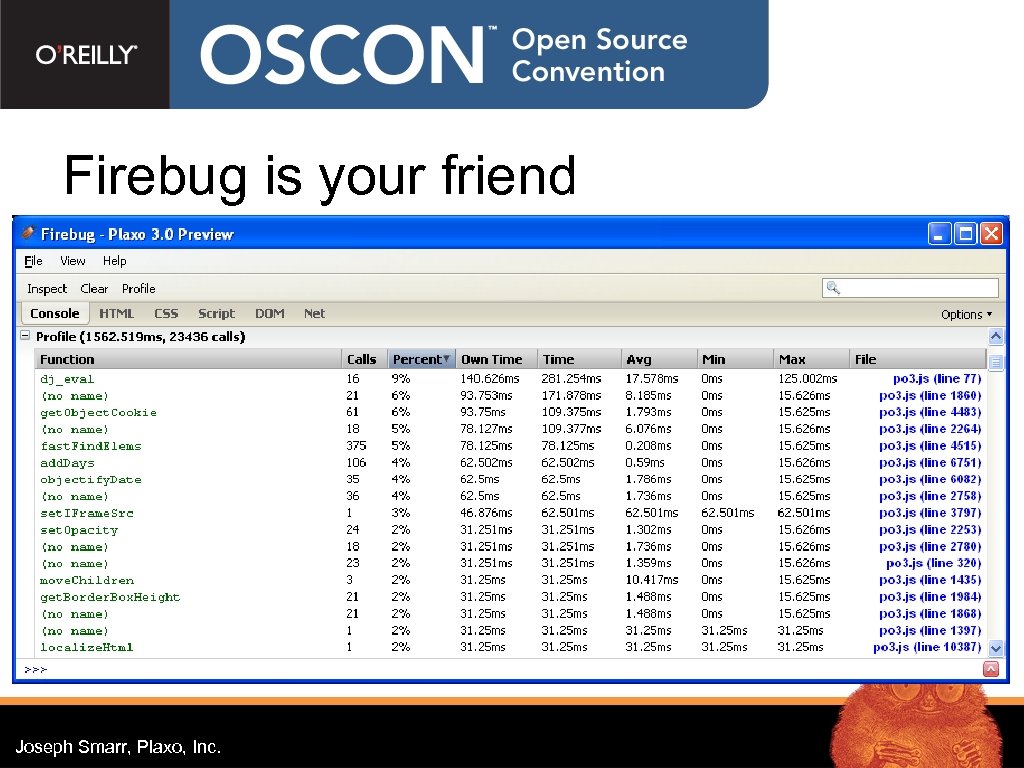Click Profile to start profiling

[x=138, y=288]
